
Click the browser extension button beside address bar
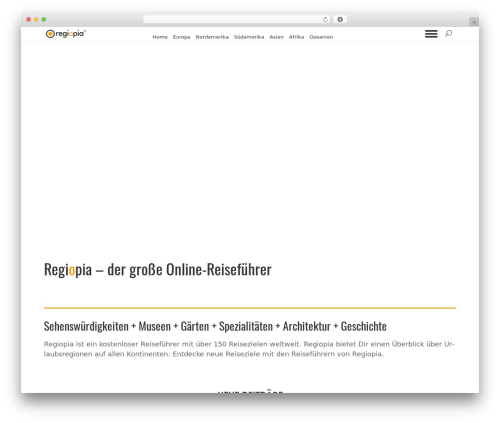click(340, 20)
